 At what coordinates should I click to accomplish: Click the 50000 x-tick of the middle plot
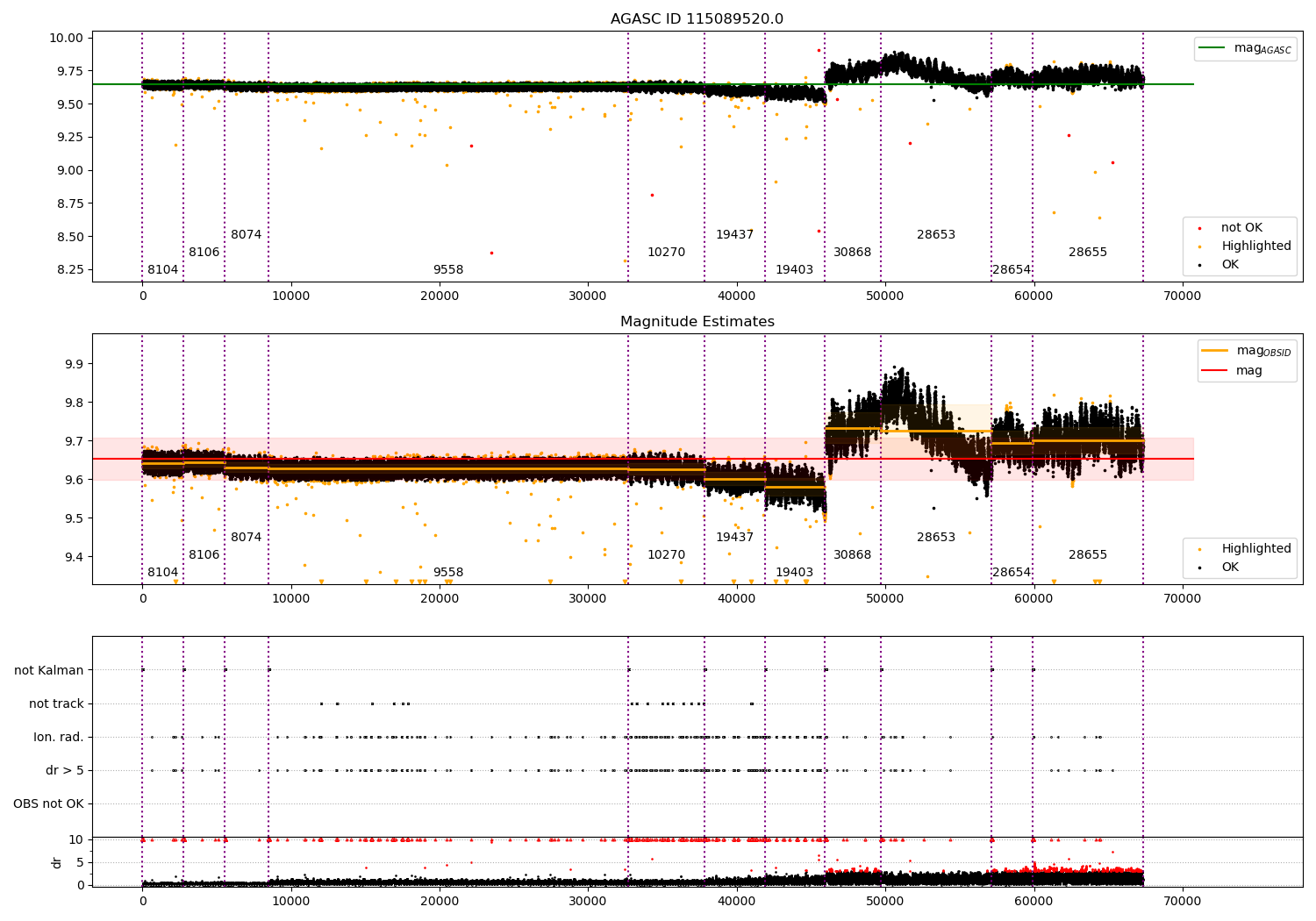[x=884, y=599]
